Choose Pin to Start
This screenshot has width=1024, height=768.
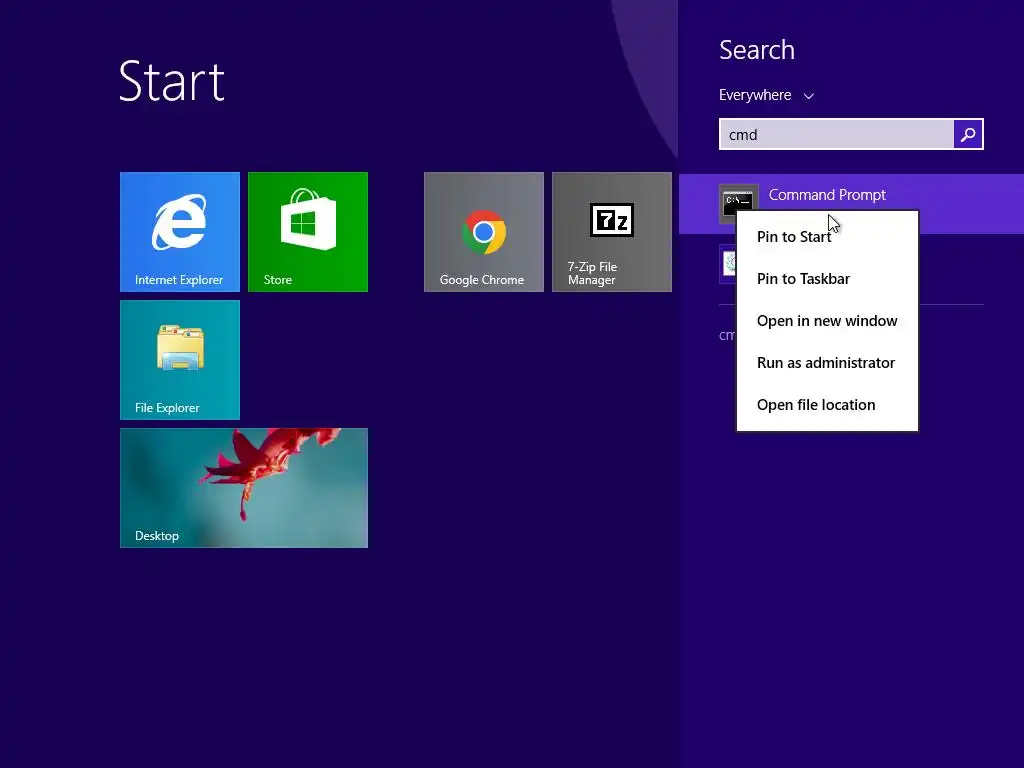coord(827,236)
